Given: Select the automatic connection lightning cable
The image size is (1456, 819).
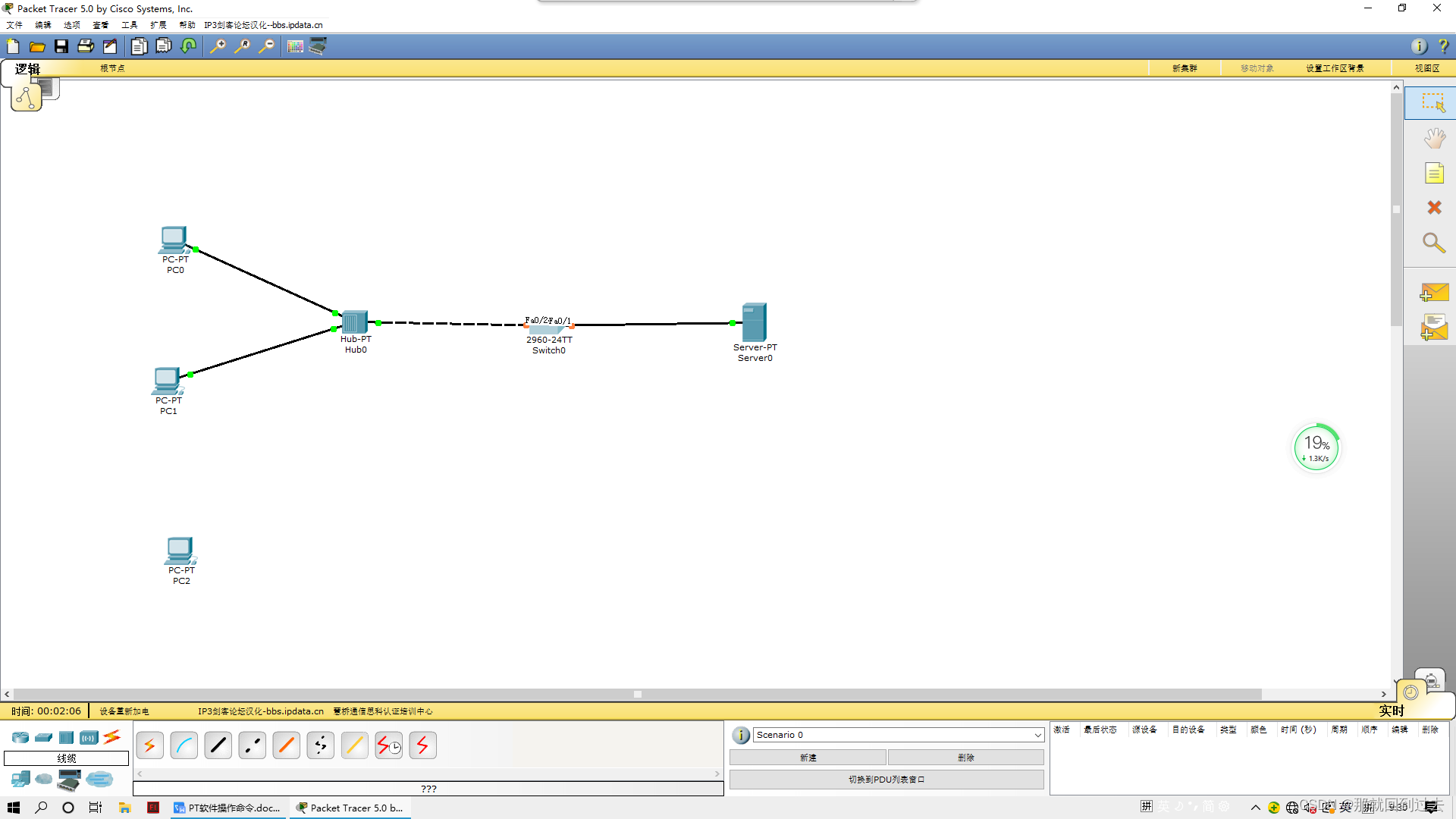Looking at the screenshot, I should pos(149,745).
